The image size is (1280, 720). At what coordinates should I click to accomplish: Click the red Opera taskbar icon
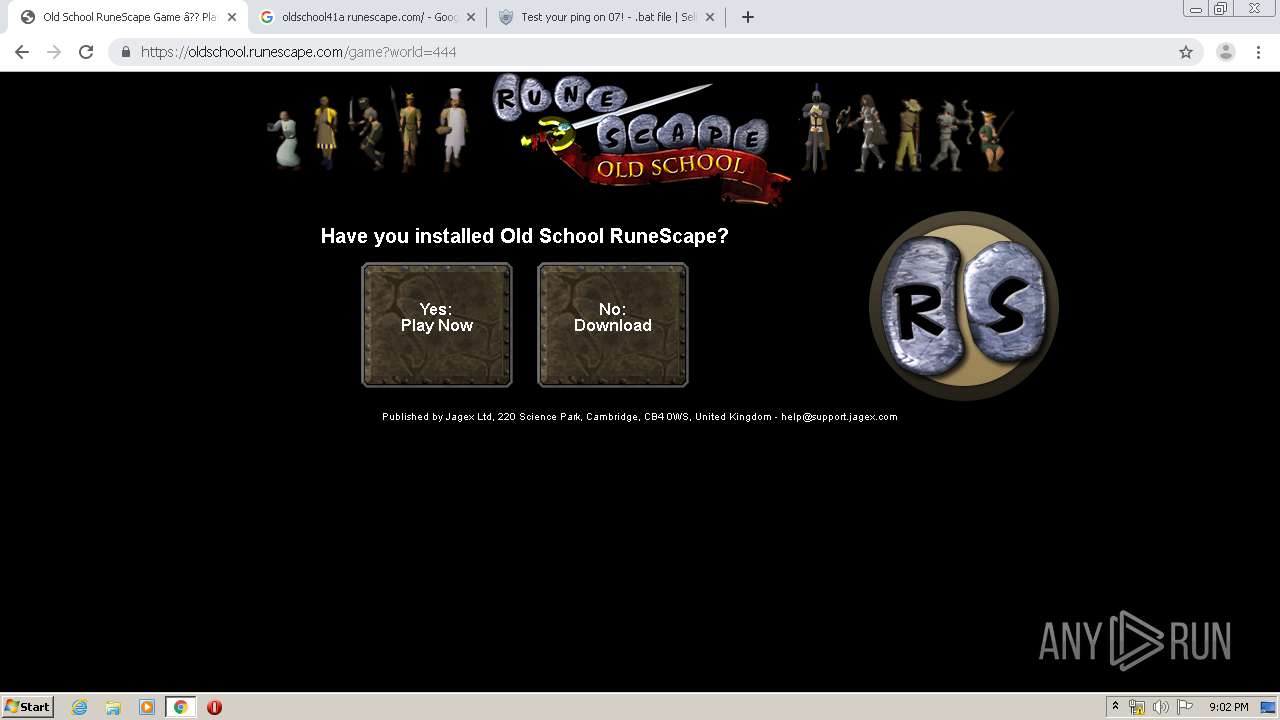pos(214,707)
